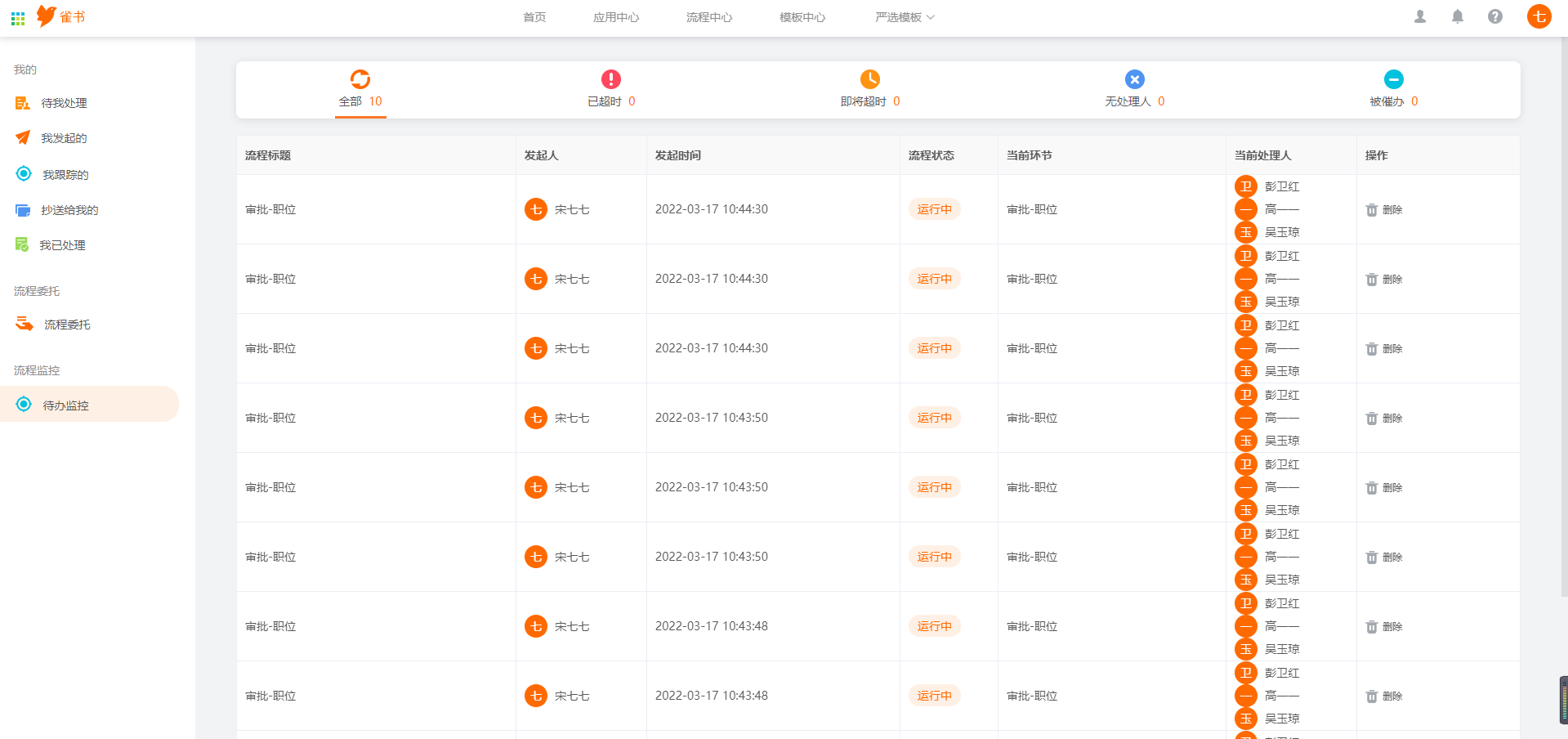The height and width of the screenshot is (739, 1568).
Task: Click the teal minus icon above 被催办
Action: point(1394,79)
